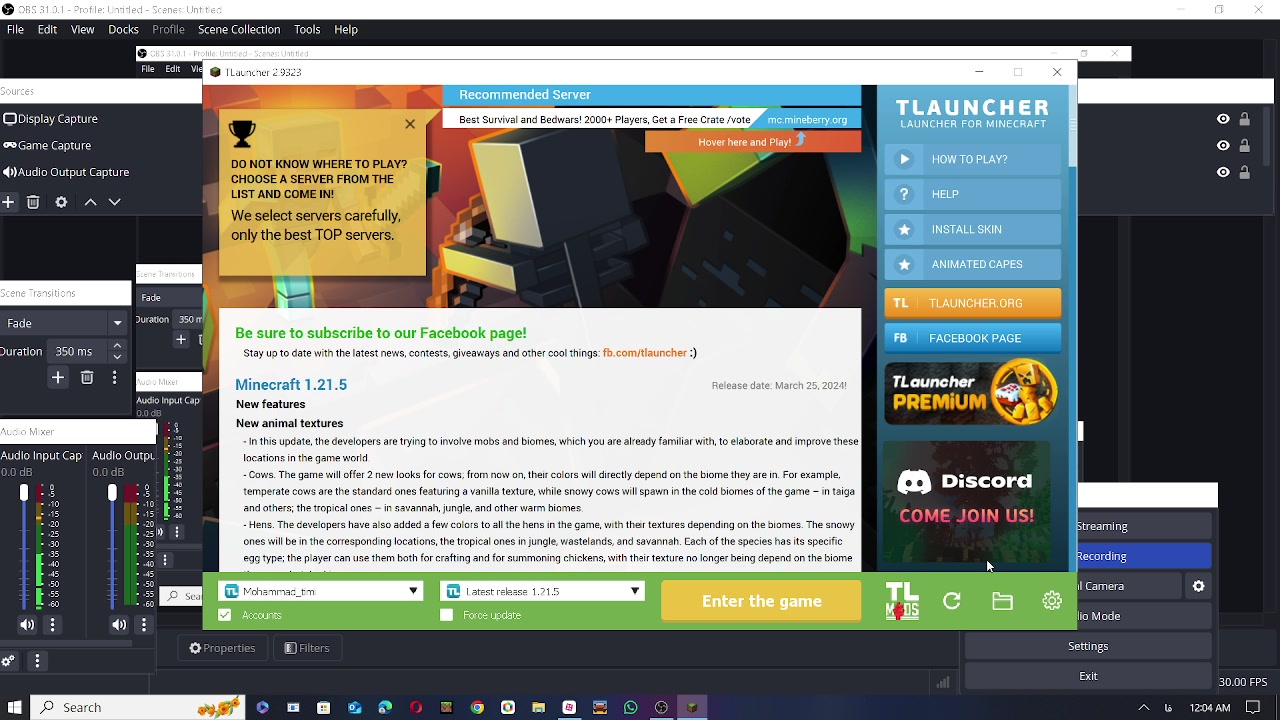Open Audio Mixer advanced properties gear
The image size is (1280, 720).
[x=8, y=661]
